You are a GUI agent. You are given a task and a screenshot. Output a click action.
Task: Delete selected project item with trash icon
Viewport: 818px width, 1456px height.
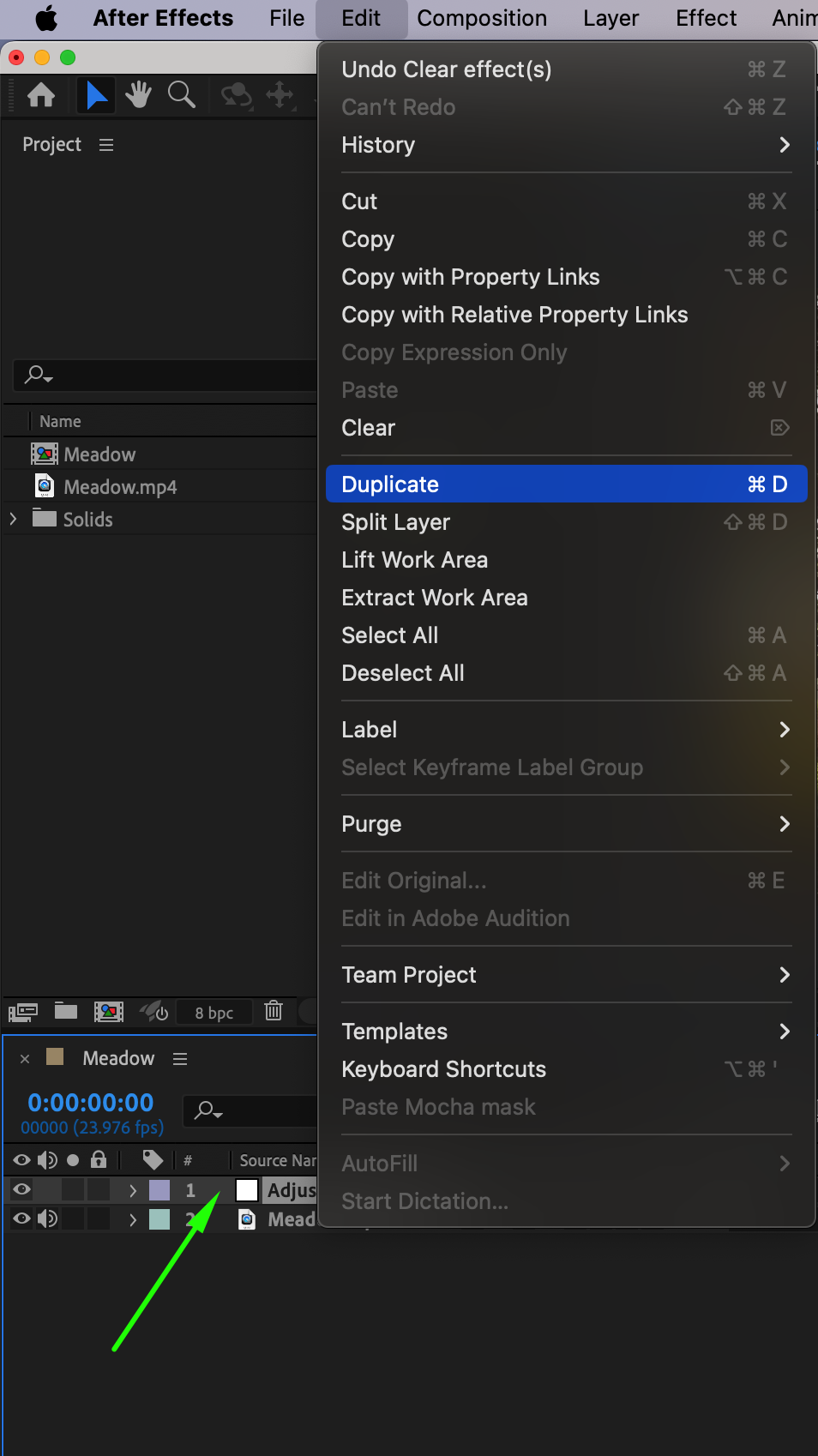[x=274, y=1012]
